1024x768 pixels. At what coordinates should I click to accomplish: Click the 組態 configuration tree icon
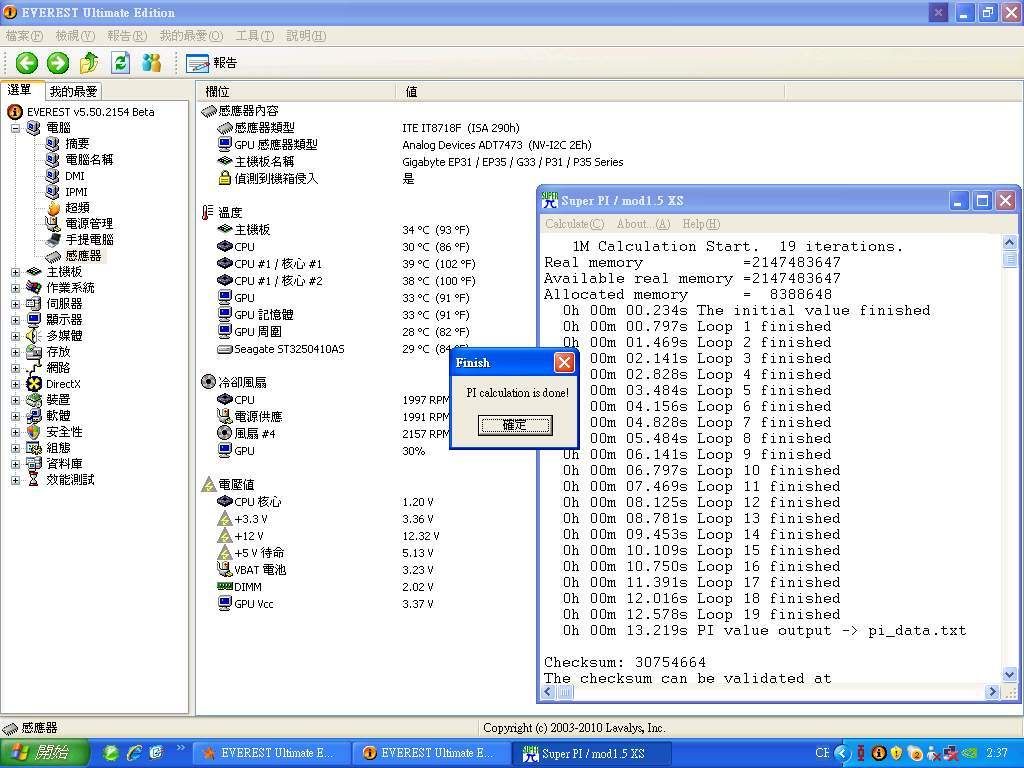coord(34,448)
